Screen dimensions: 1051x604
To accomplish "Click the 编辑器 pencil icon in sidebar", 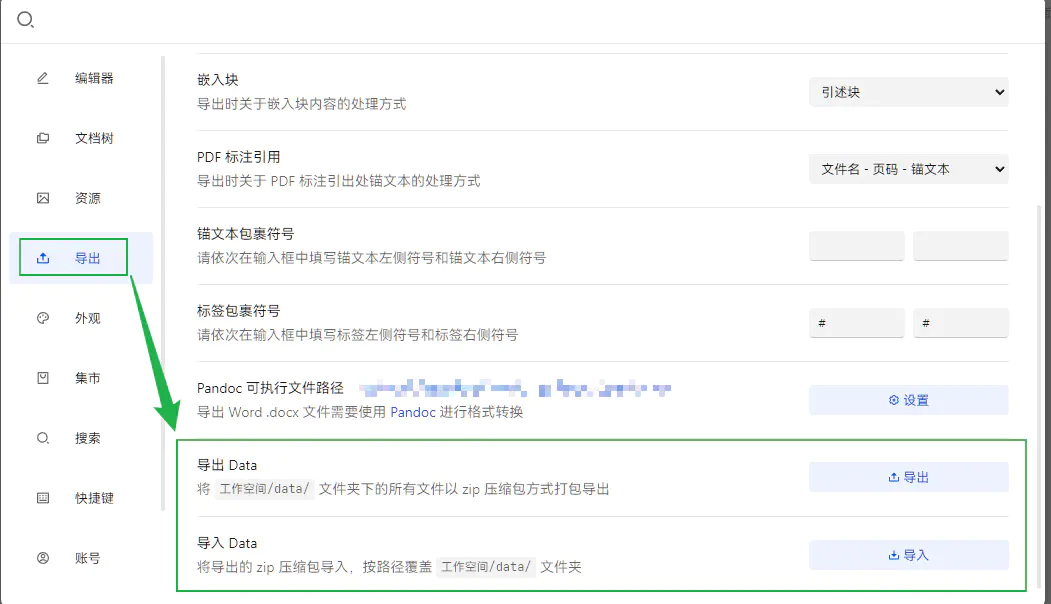I will pyautogui.click(x=43, y=78).
